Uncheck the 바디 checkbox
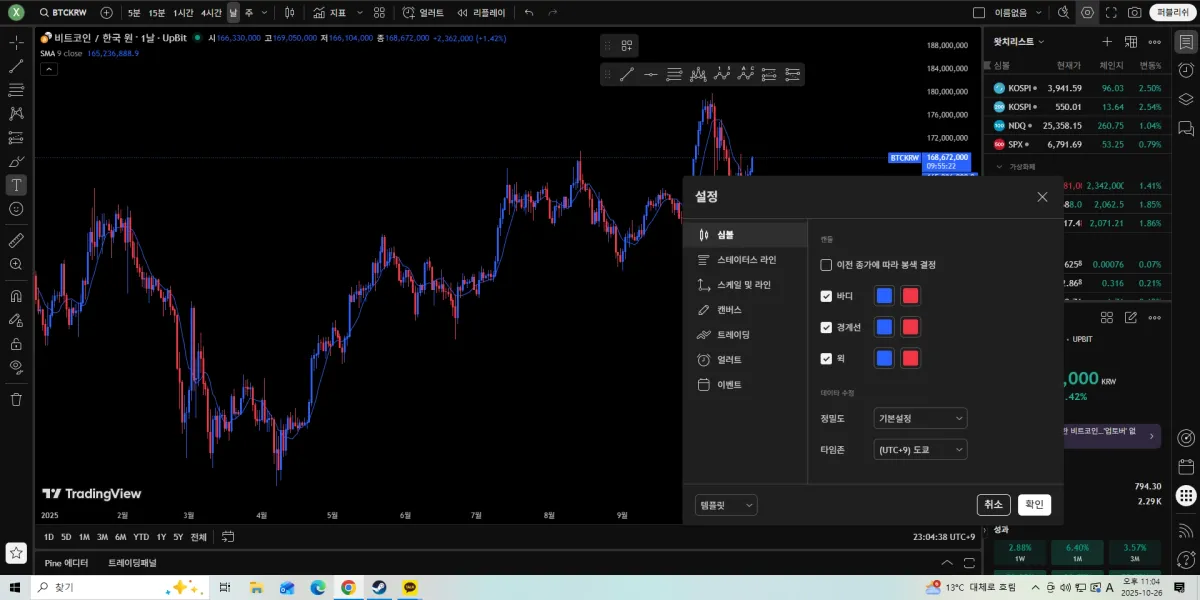This screenshot has height=600, width=1200. point(826,296)
